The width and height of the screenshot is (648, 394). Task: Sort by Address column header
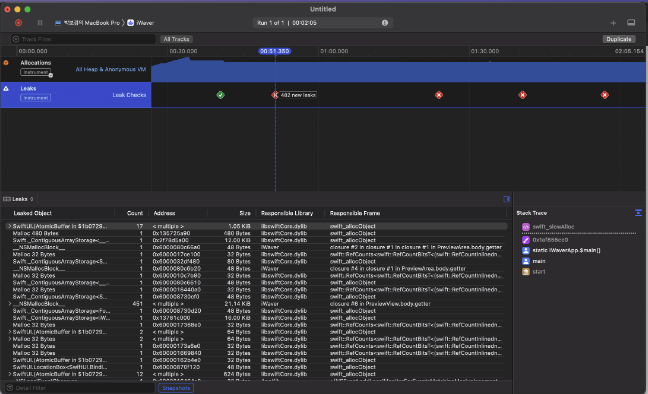164,213
